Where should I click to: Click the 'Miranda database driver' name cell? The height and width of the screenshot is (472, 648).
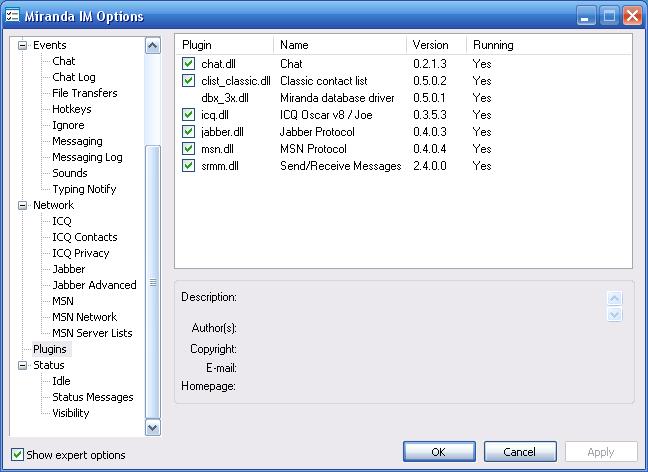click(x=337, y=98)
